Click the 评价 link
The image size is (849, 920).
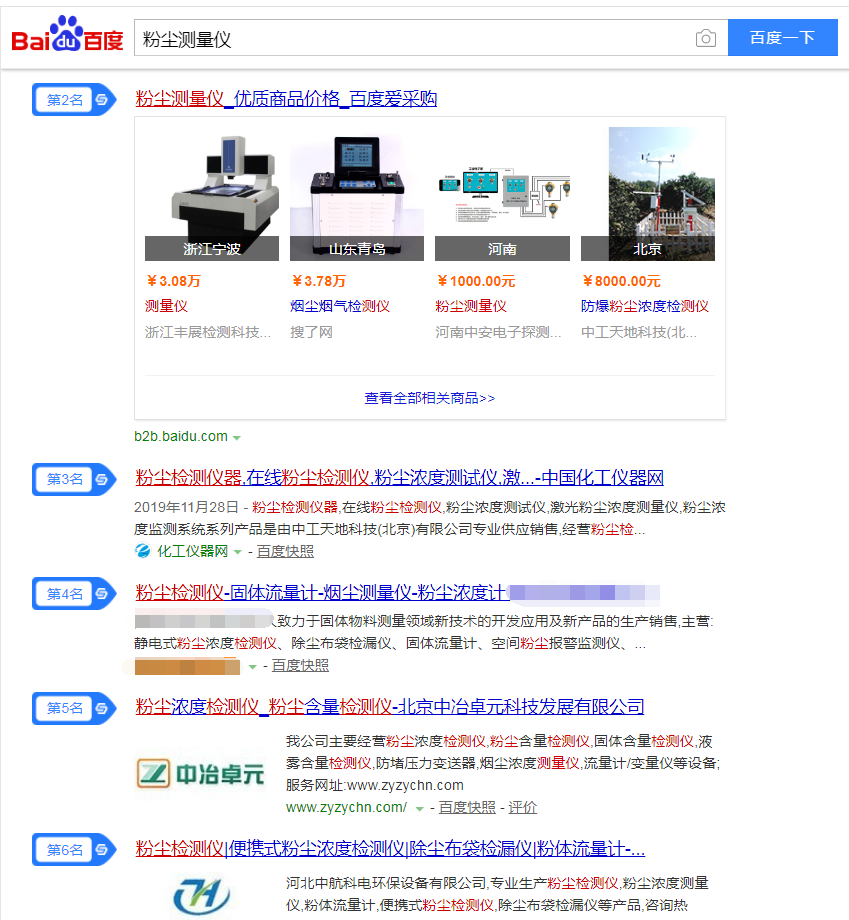523,807
